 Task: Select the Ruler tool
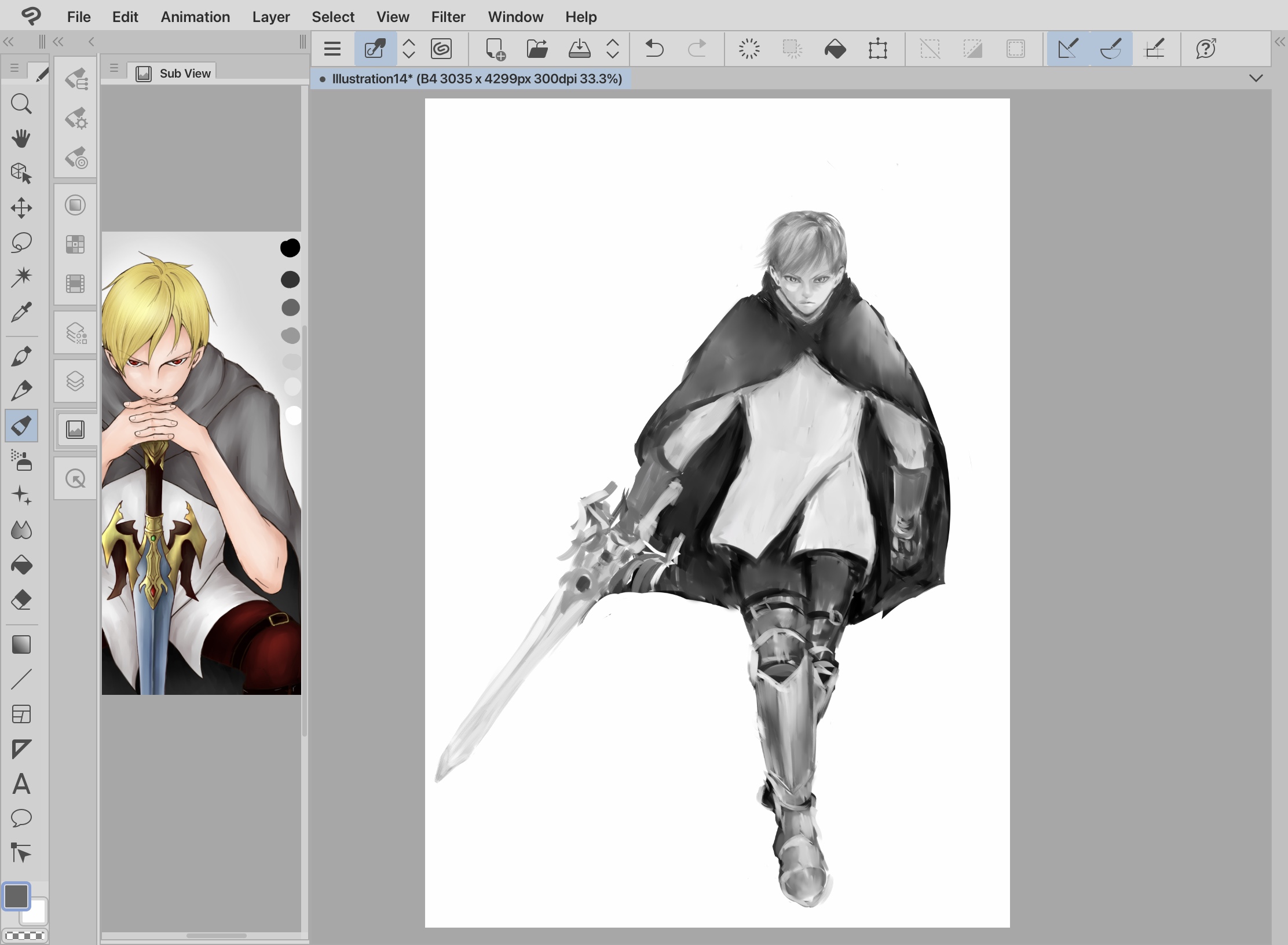[x=21, y=749]
